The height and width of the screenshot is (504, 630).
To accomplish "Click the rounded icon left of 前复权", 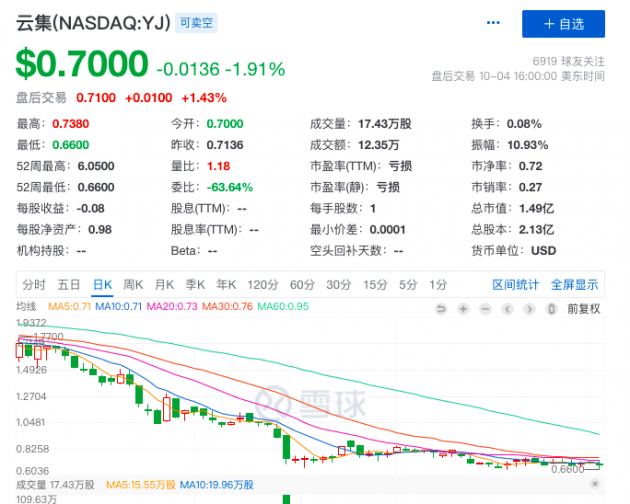I will 552,309.
